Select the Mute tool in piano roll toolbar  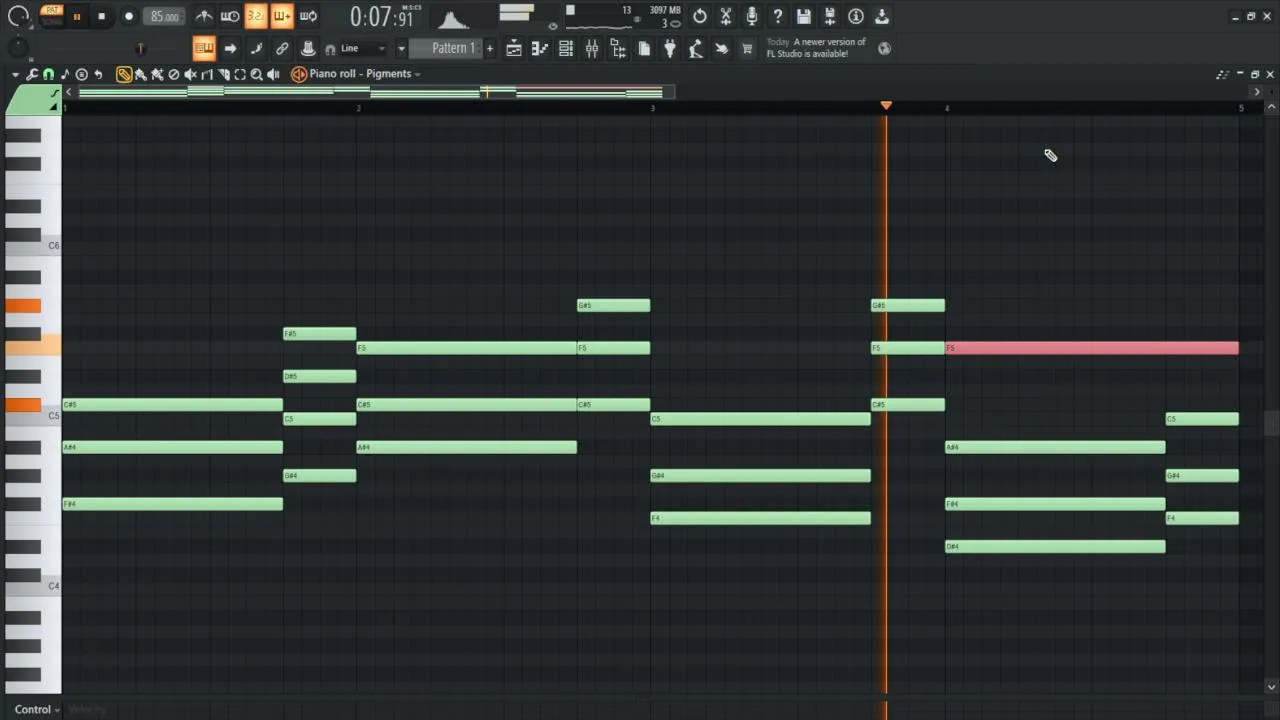190,74
